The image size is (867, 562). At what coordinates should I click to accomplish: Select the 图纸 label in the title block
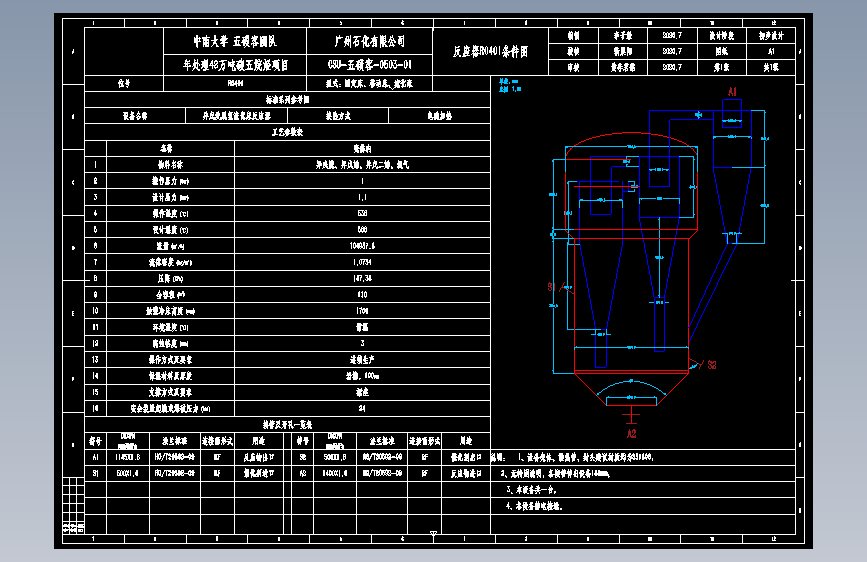(x=722, y=51)
